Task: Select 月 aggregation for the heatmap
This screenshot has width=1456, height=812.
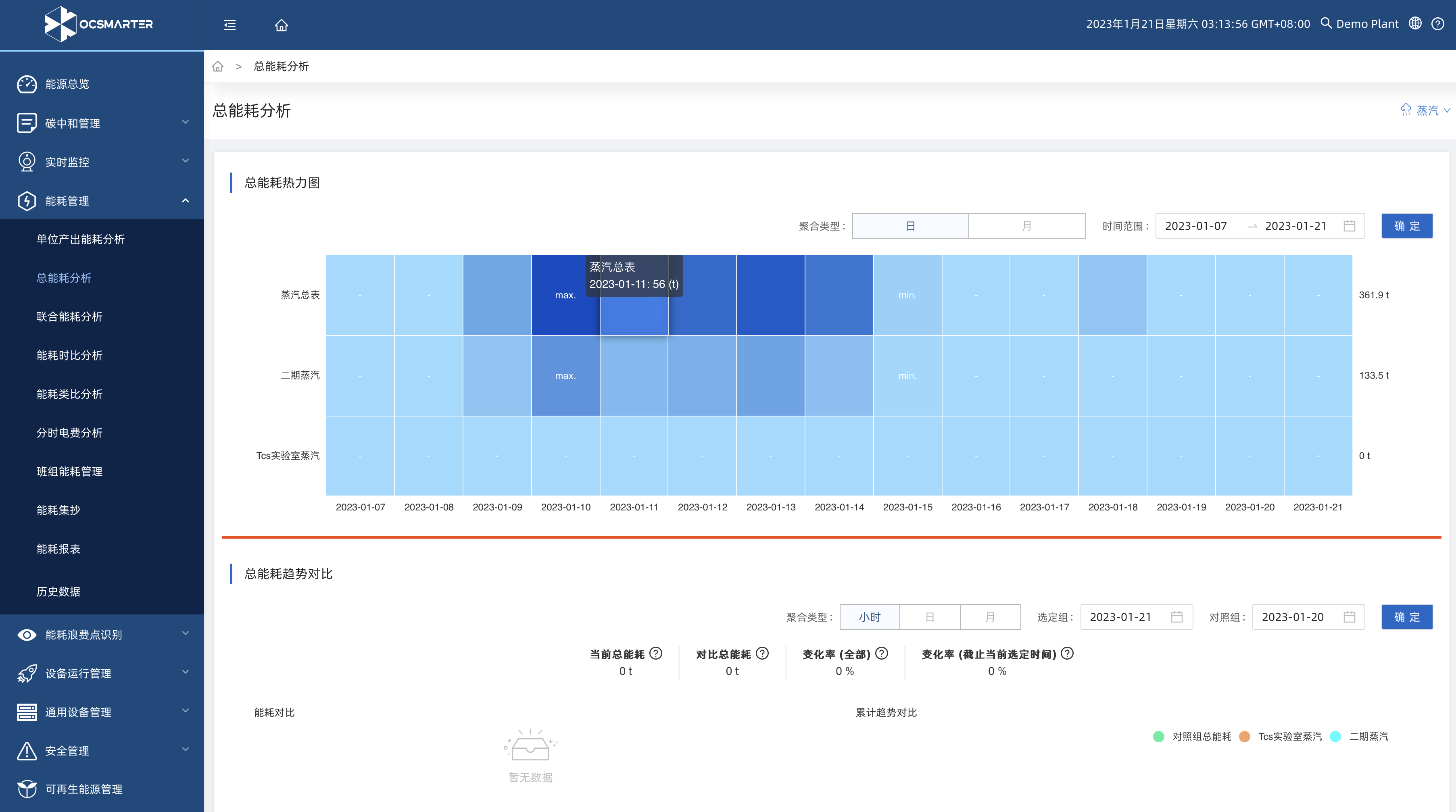Action: tap(1027, 226)
